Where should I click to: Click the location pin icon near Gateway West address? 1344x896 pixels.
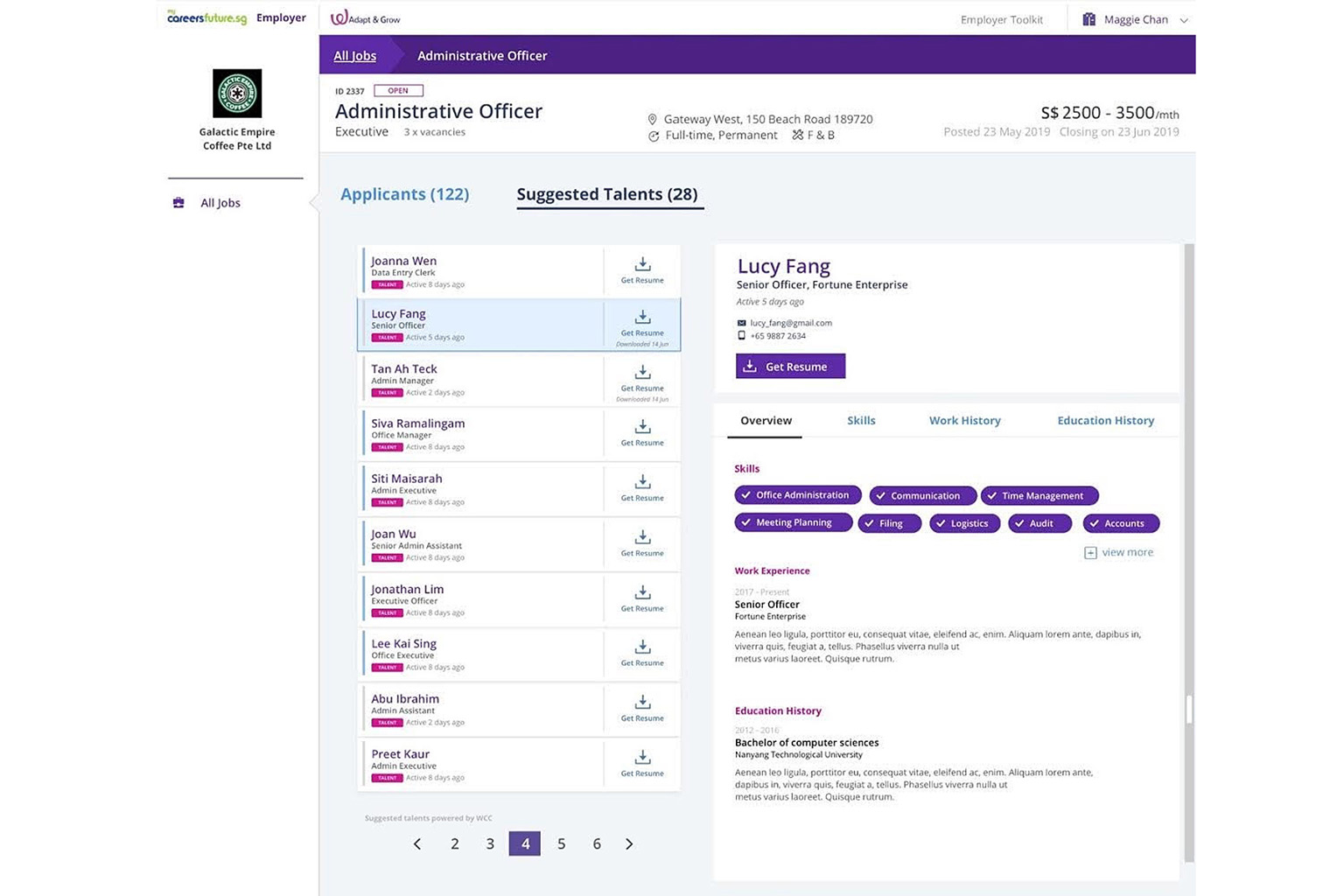coord(653,119)
